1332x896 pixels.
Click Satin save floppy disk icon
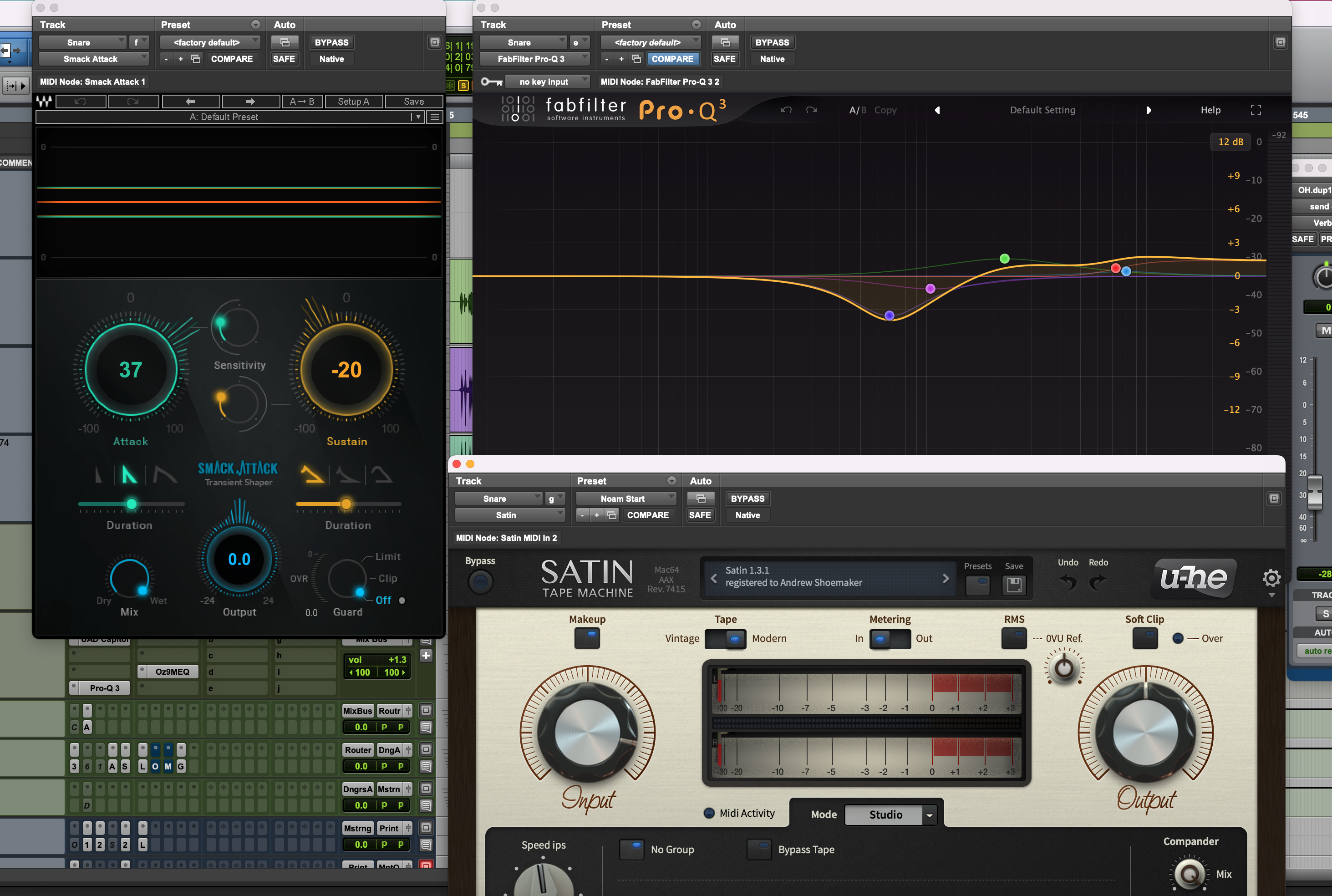[x=1014, y=585]
